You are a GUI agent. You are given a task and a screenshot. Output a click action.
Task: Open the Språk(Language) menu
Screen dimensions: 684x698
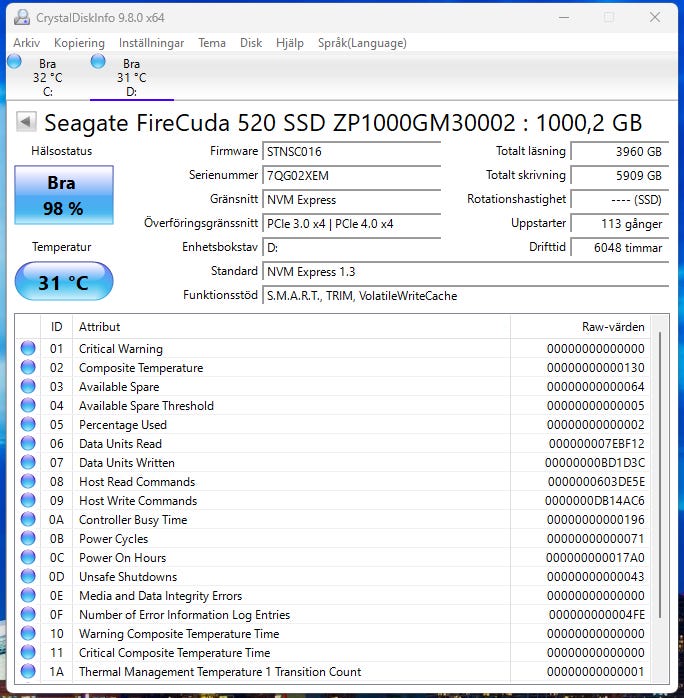(x=362, y=43)
